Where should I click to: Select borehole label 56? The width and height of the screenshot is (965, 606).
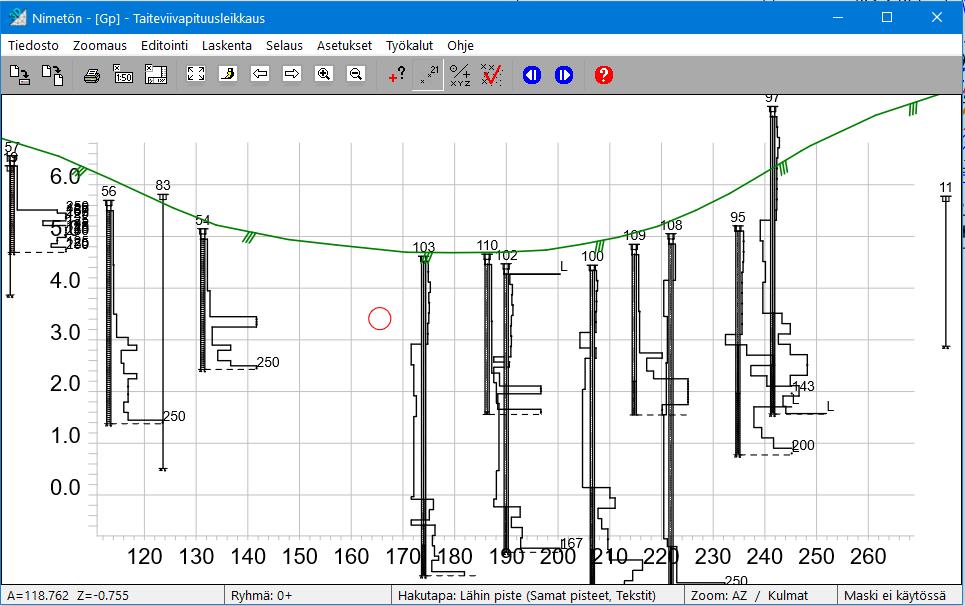pos(109,191)
